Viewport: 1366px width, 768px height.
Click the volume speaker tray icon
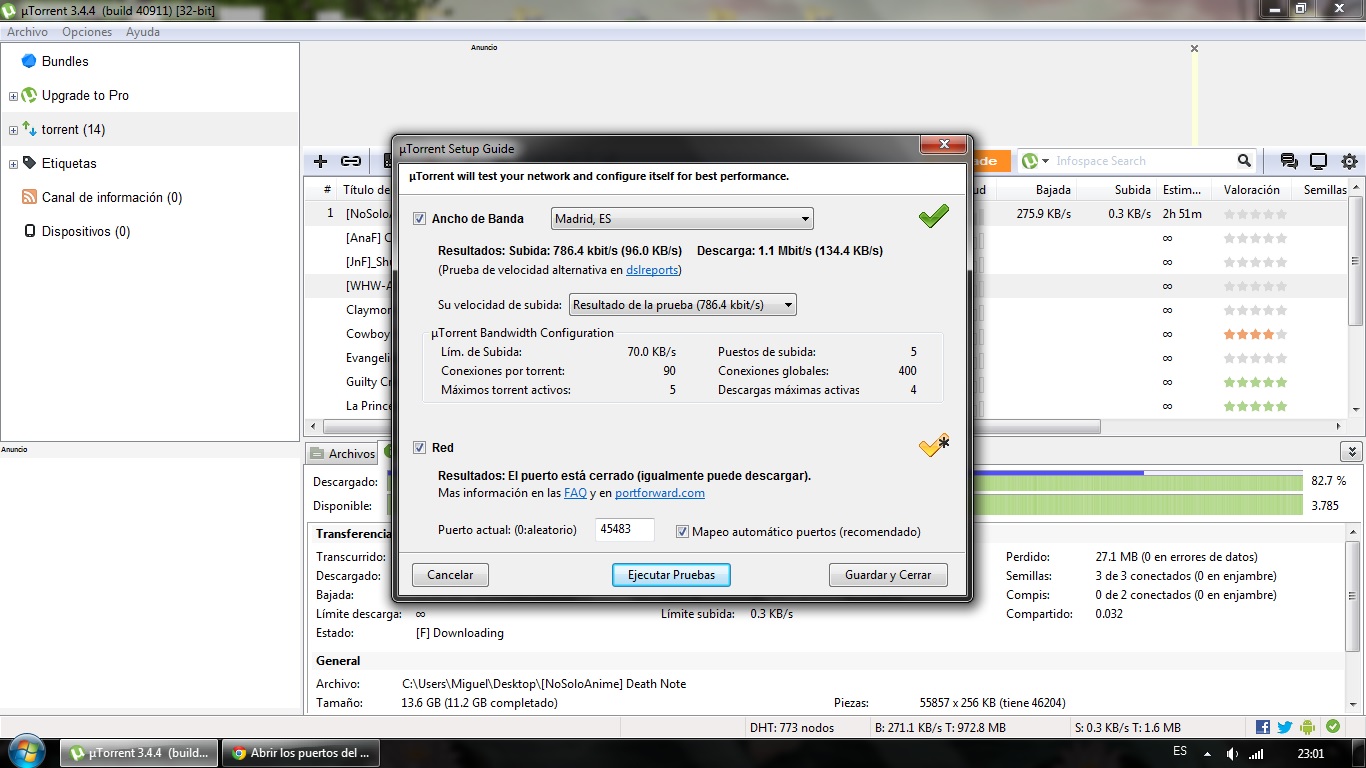point(1232,753)
